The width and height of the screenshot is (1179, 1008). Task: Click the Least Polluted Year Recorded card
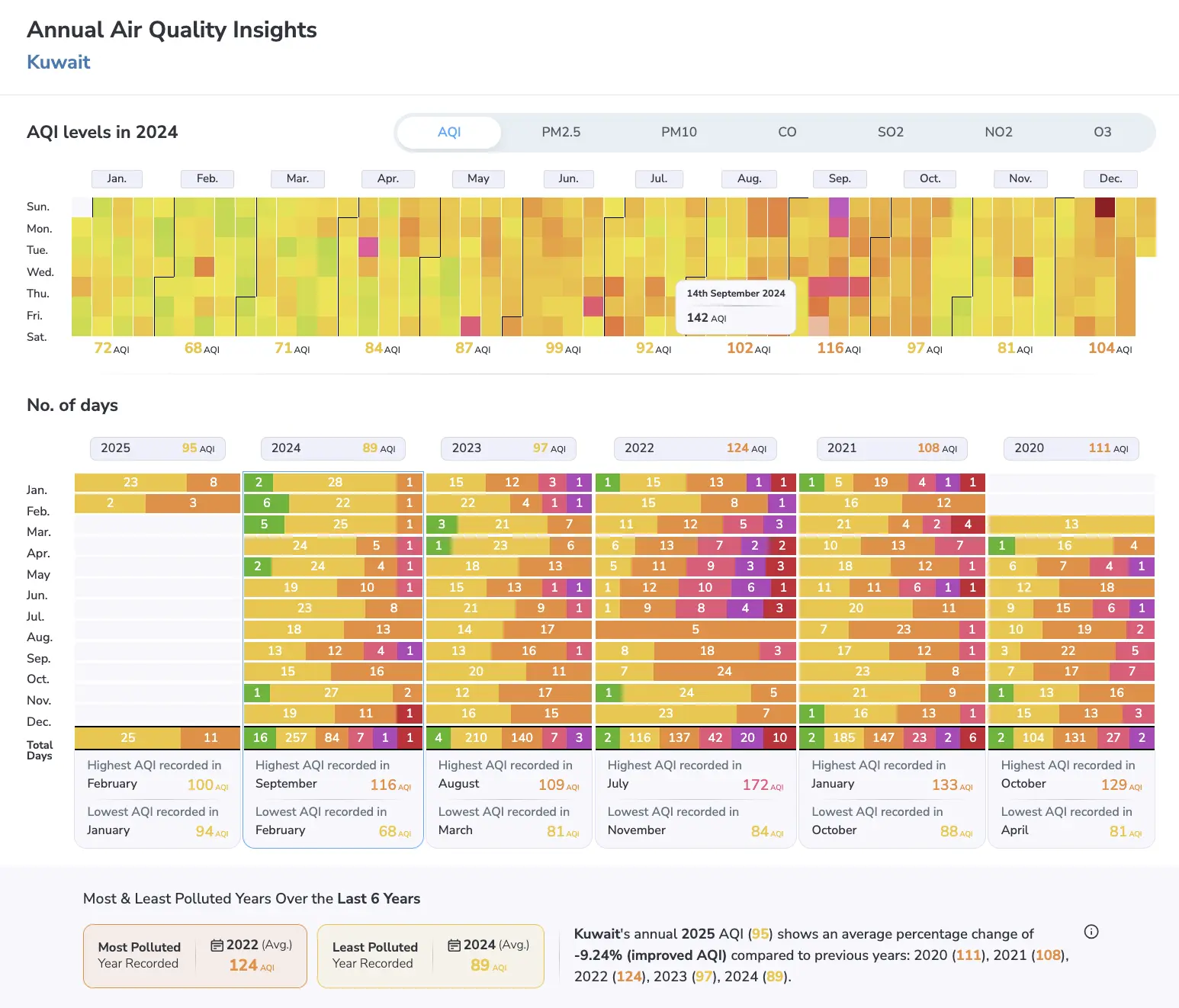click(431, 956)
